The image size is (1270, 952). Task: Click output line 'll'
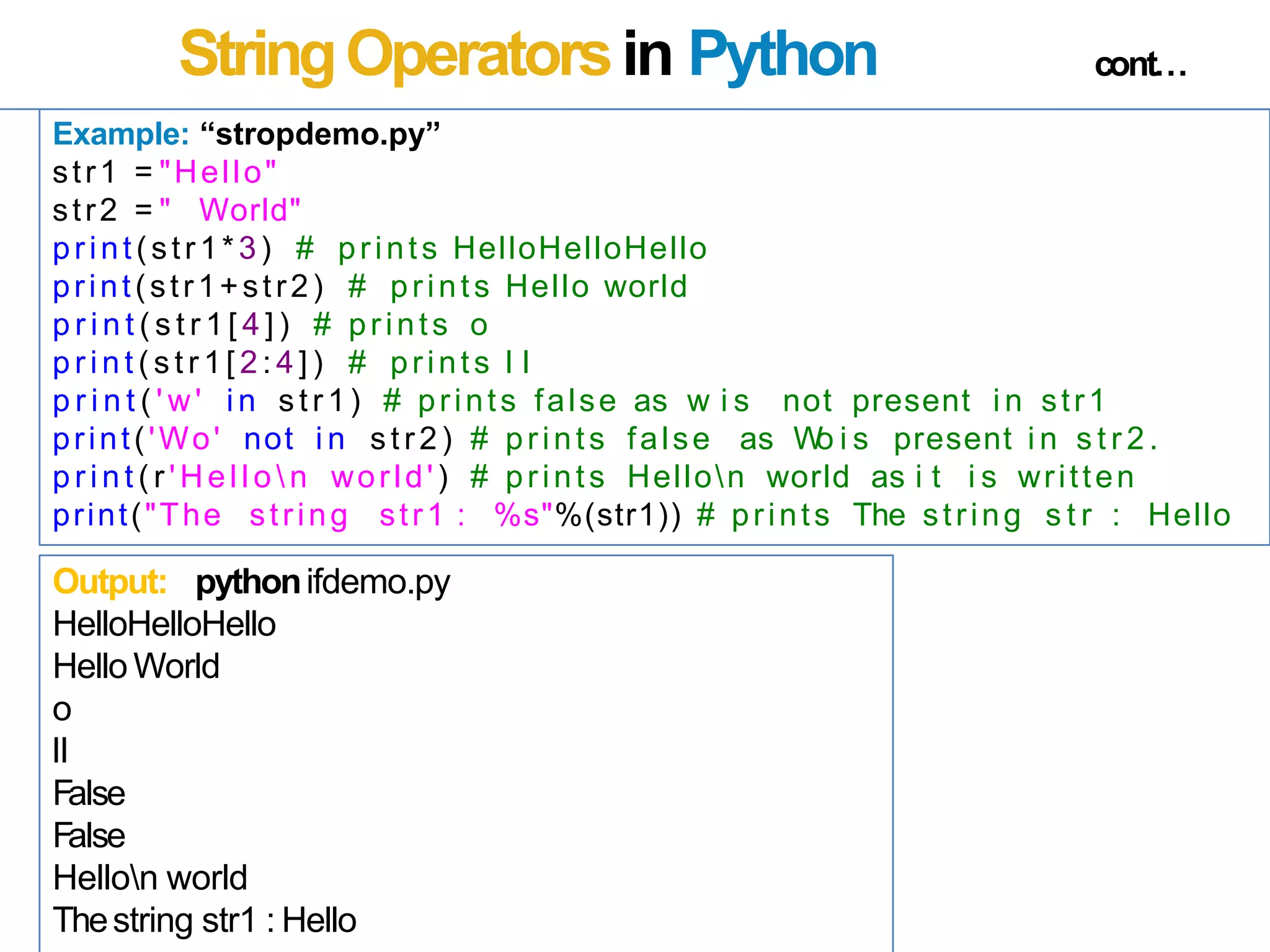coord(60,751)
